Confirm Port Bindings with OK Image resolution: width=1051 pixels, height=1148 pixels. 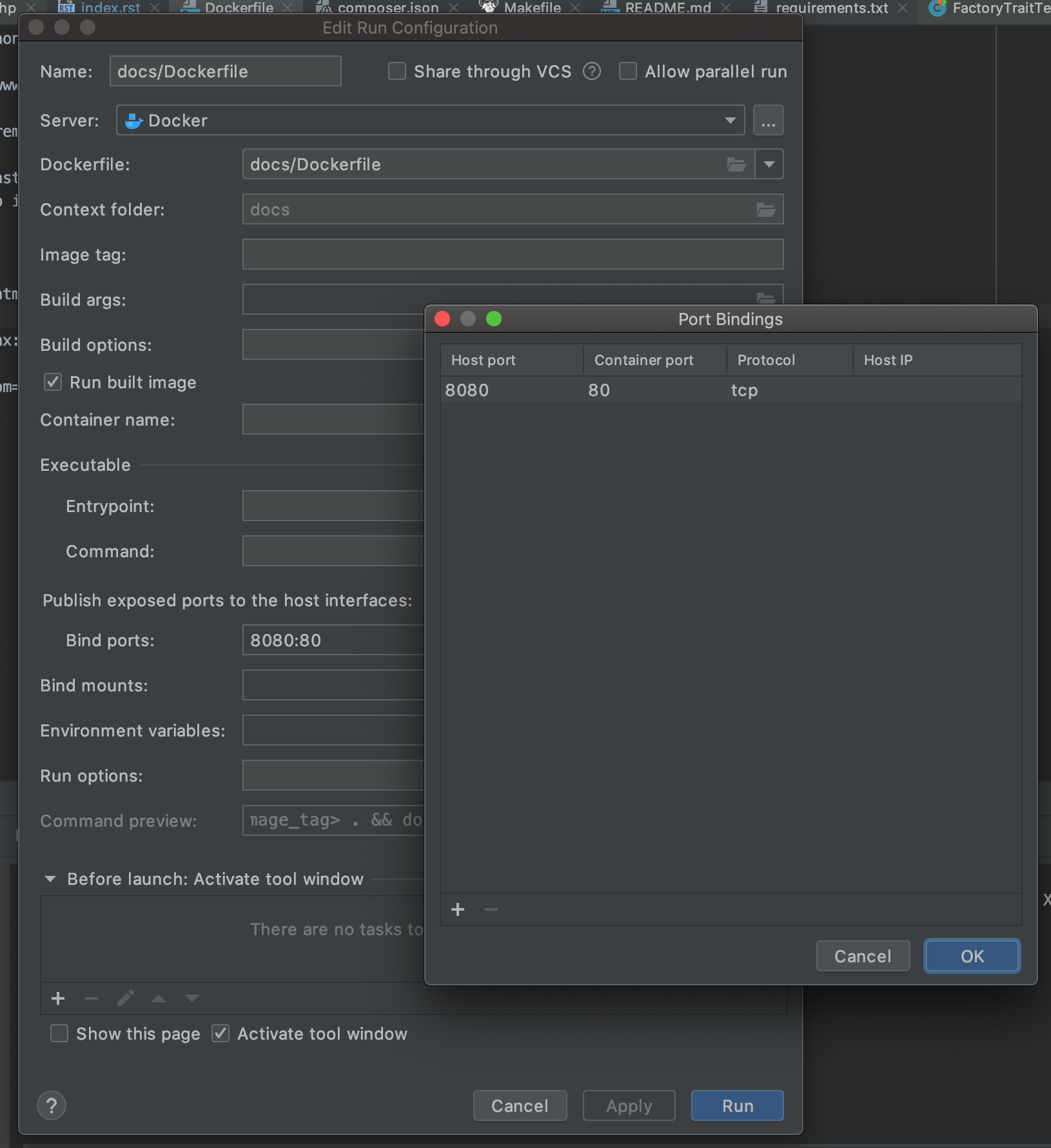[x=972, y=956]
